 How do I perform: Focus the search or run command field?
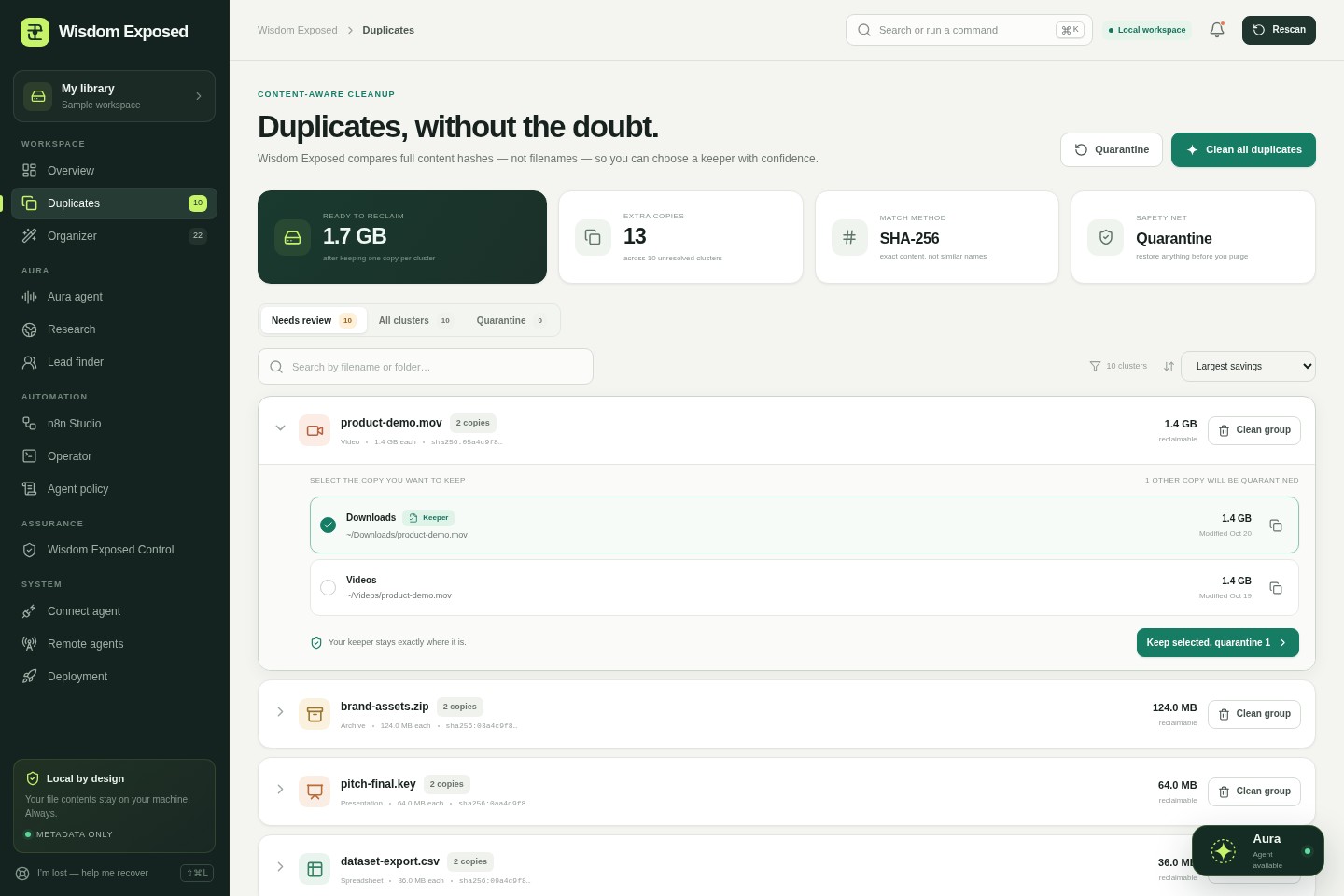pyautogui.click(x=969, y=30)
